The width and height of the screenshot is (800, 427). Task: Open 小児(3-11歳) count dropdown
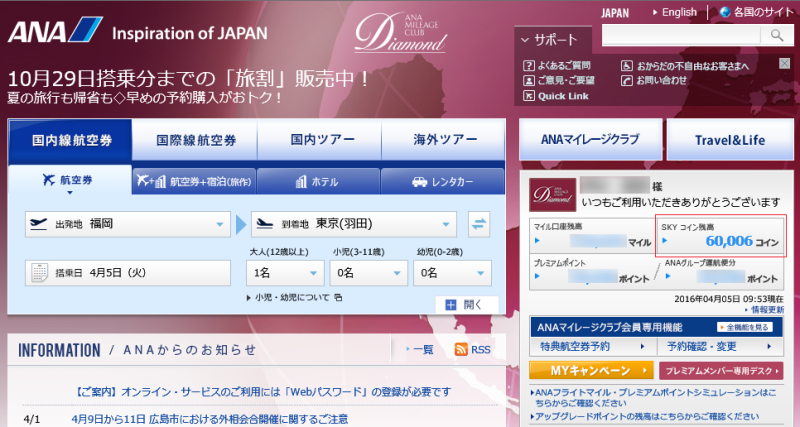click(x=369, y=273)
